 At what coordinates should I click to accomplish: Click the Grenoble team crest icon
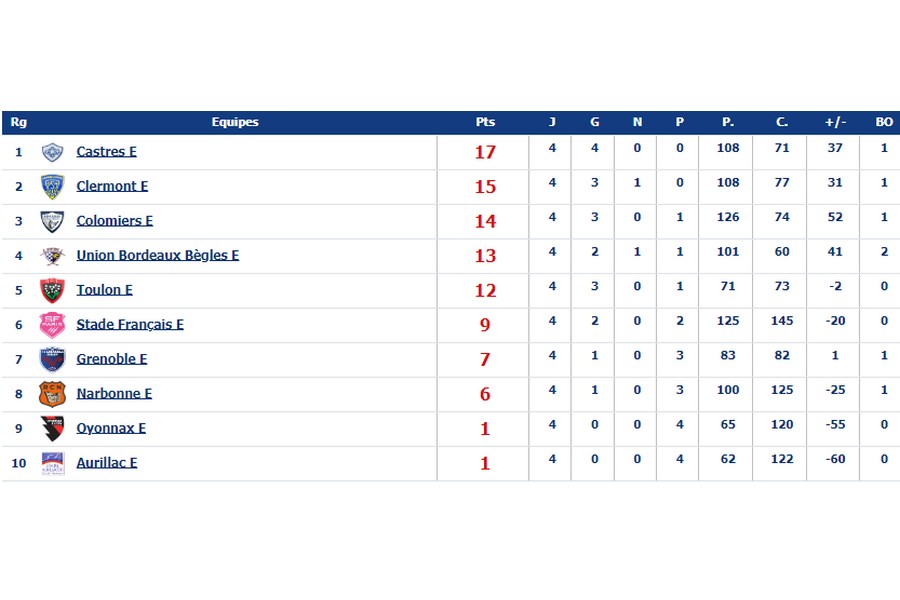[x=52, y=359]
